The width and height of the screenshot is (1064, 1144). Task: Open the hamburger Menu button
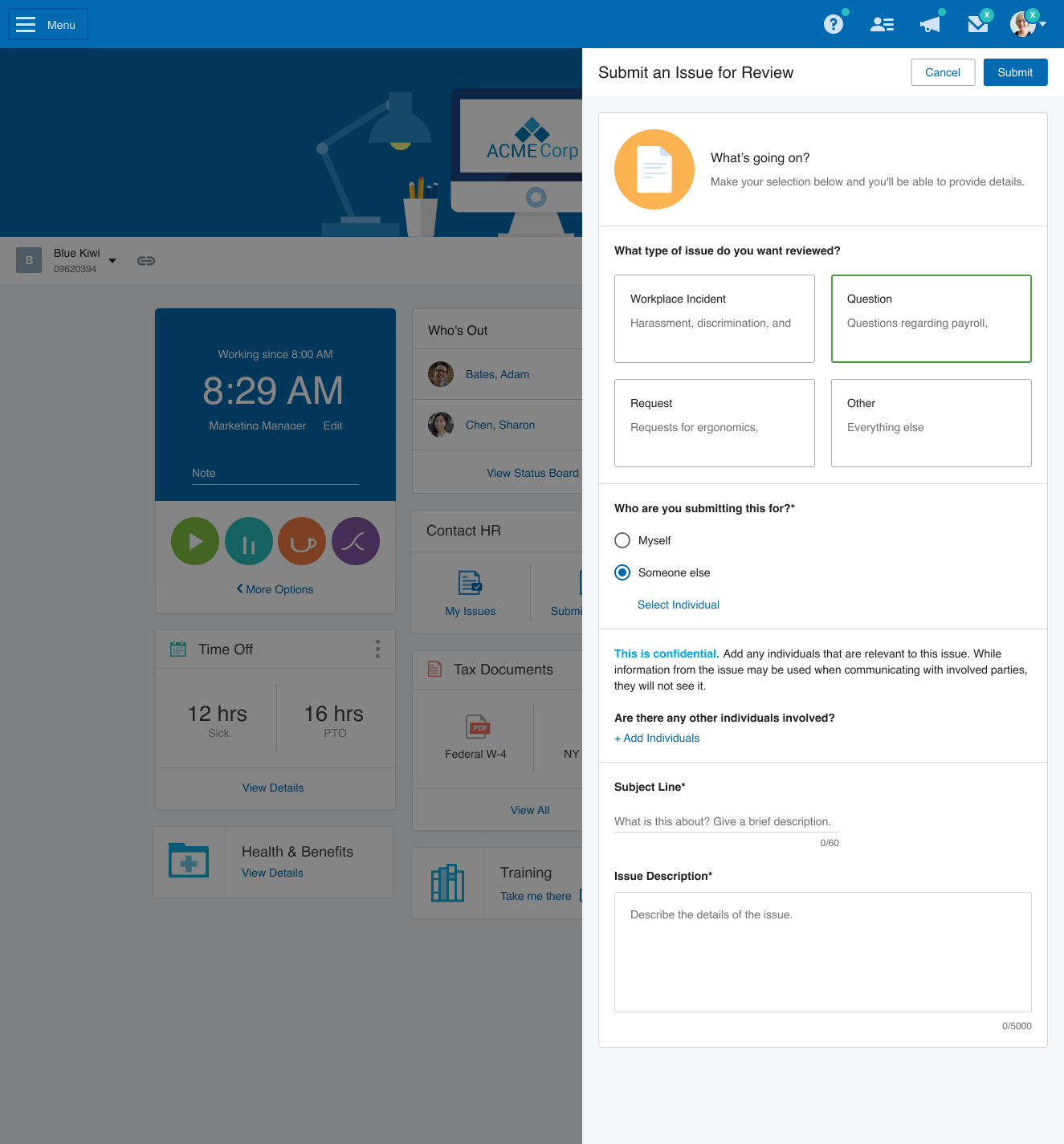click(x=48, y=24)
